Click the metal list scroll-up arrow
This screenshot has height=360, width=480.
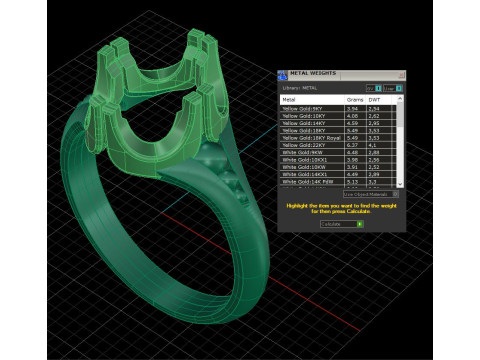(x=400, y=99)
